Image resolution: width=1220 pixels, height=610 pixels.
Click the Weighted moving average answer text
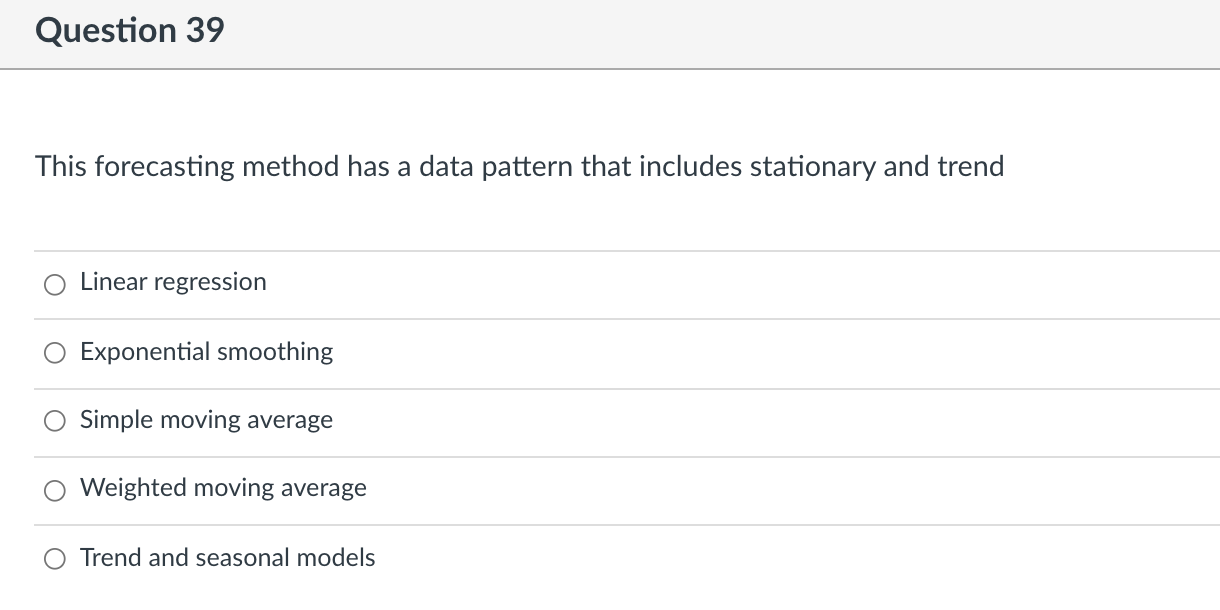[223, 488]
